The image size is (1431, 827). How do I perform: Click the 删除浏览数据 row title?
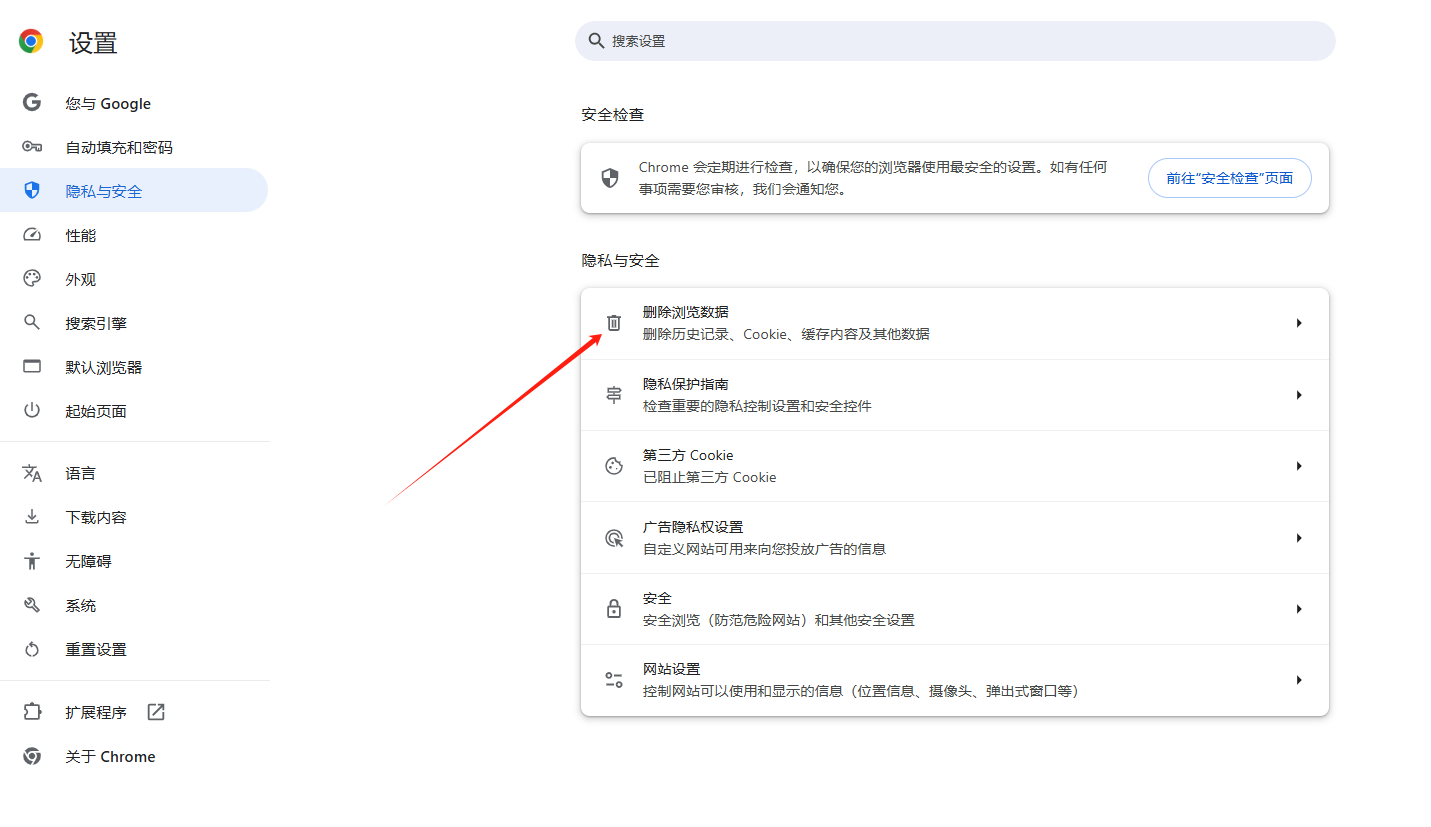[685, 312]
